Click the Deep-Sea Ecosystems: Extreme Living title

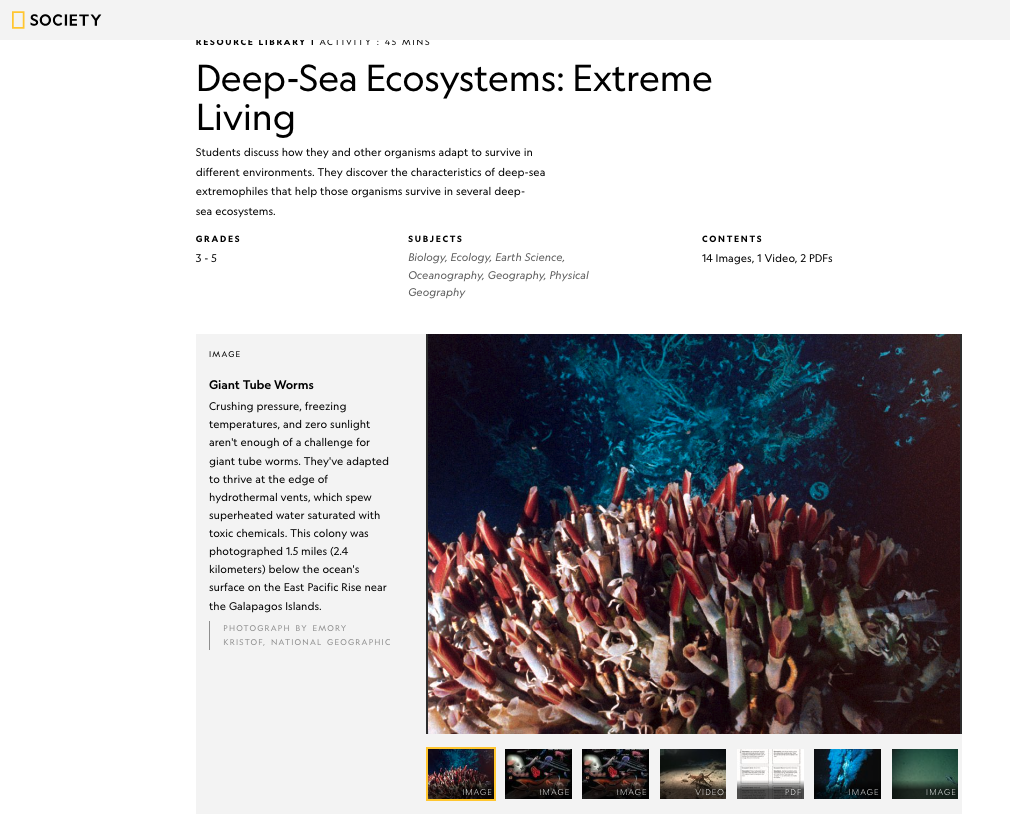coord(454,98)
